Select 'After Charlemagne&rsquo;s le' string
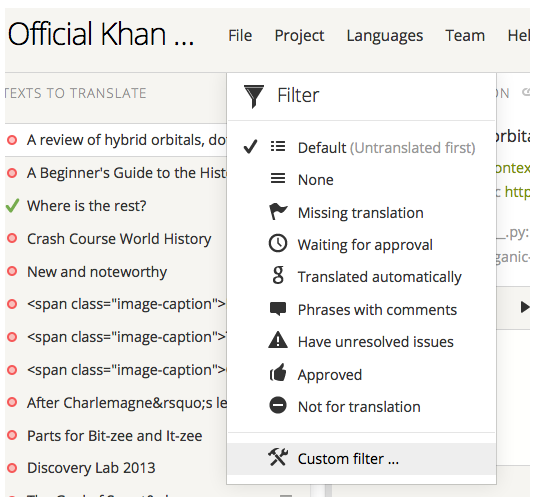The height and width of the screenshot is (503, 542). (116, 402)
